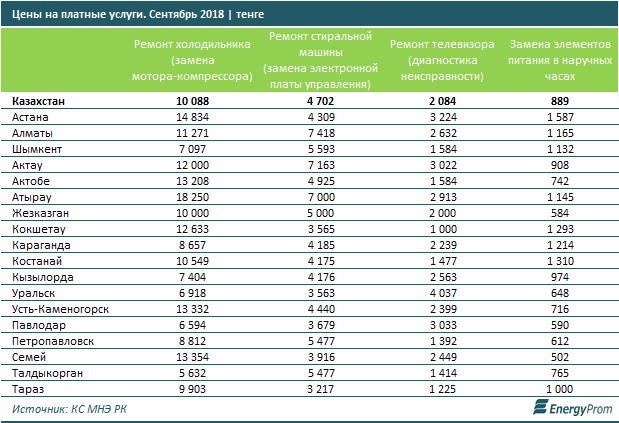Select the Ремонт стиральной машины column header
The height and width of the screenshot is (423, 619).
(x=321, y=60)
